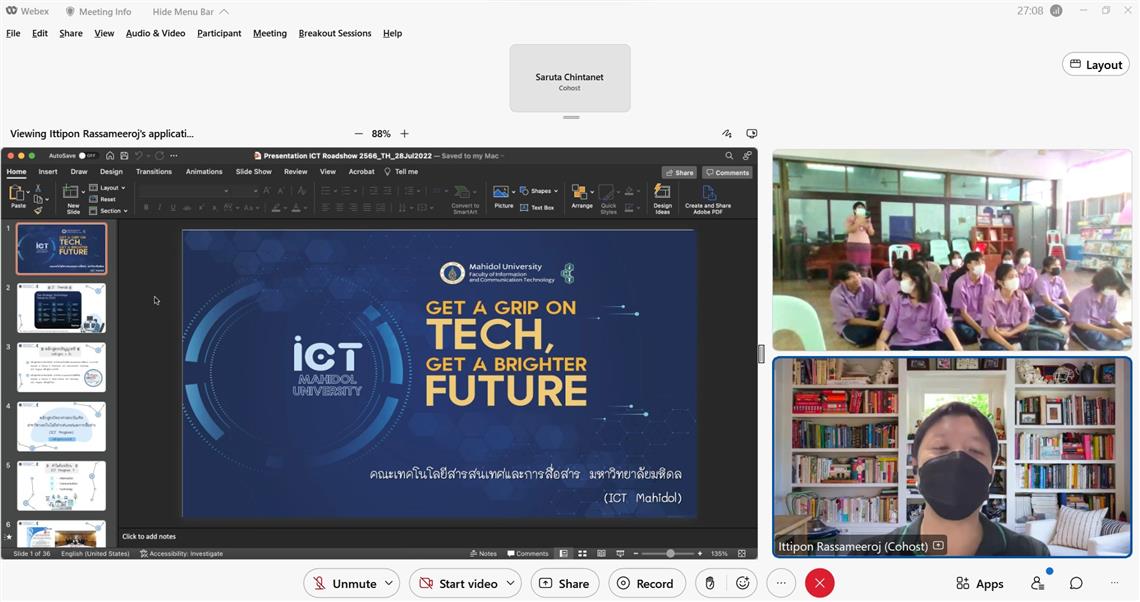1140x602 pixels.
Task: Click Meeting Info
Action: (98, 12)
